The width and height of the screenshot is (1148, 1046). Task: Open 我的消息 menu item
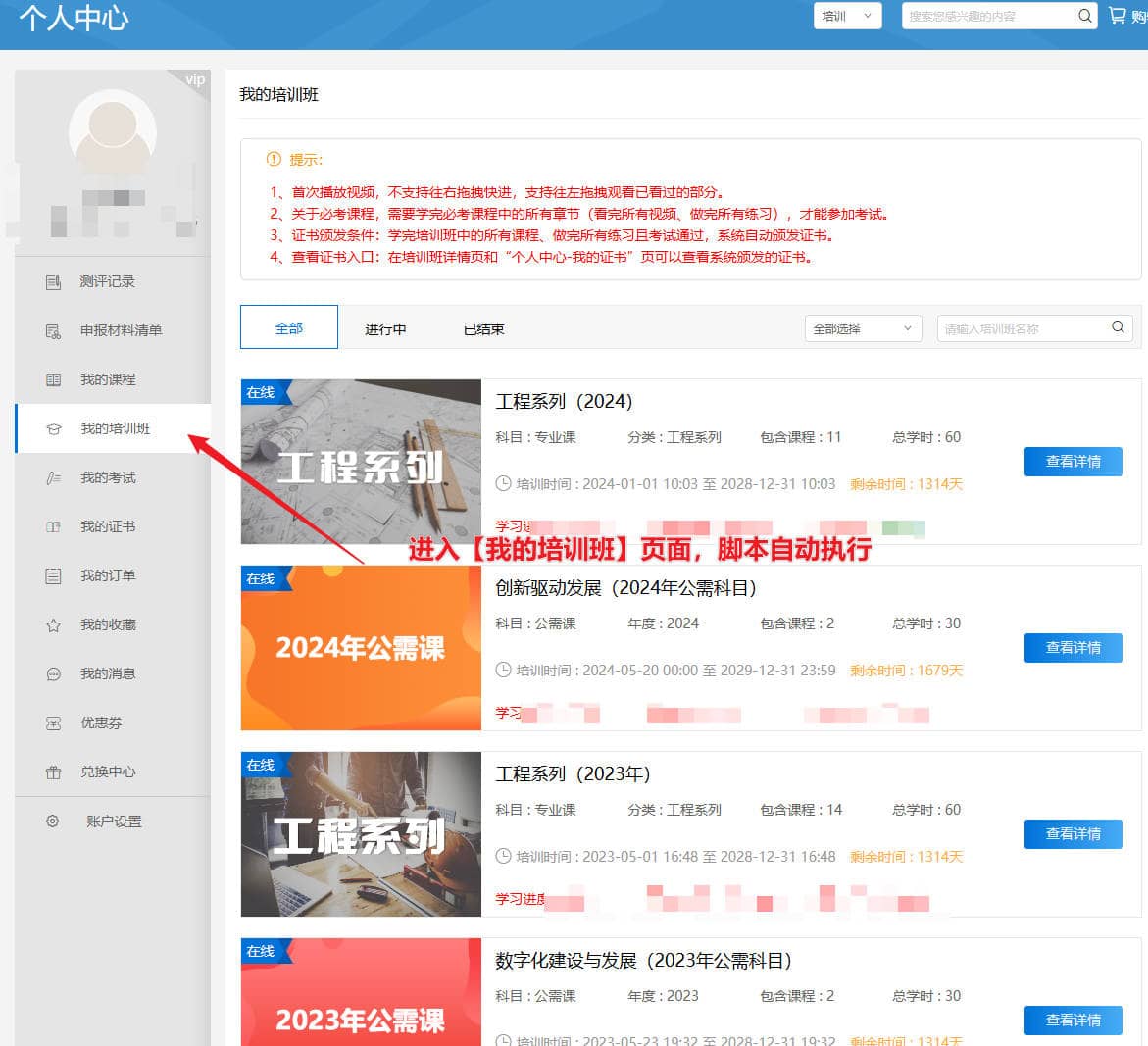pos(113,674)
